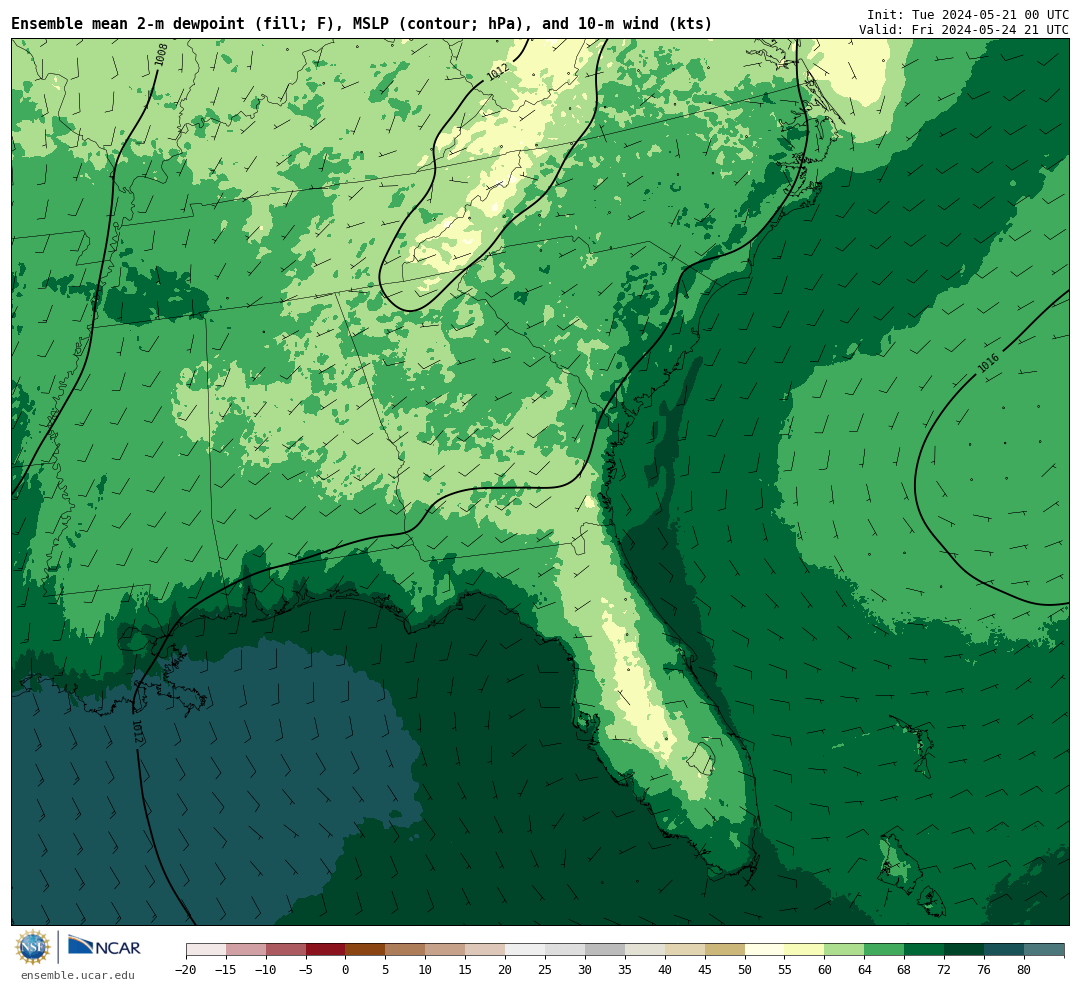Pick the 45 to 50 khaki swatch

[725, 950]
